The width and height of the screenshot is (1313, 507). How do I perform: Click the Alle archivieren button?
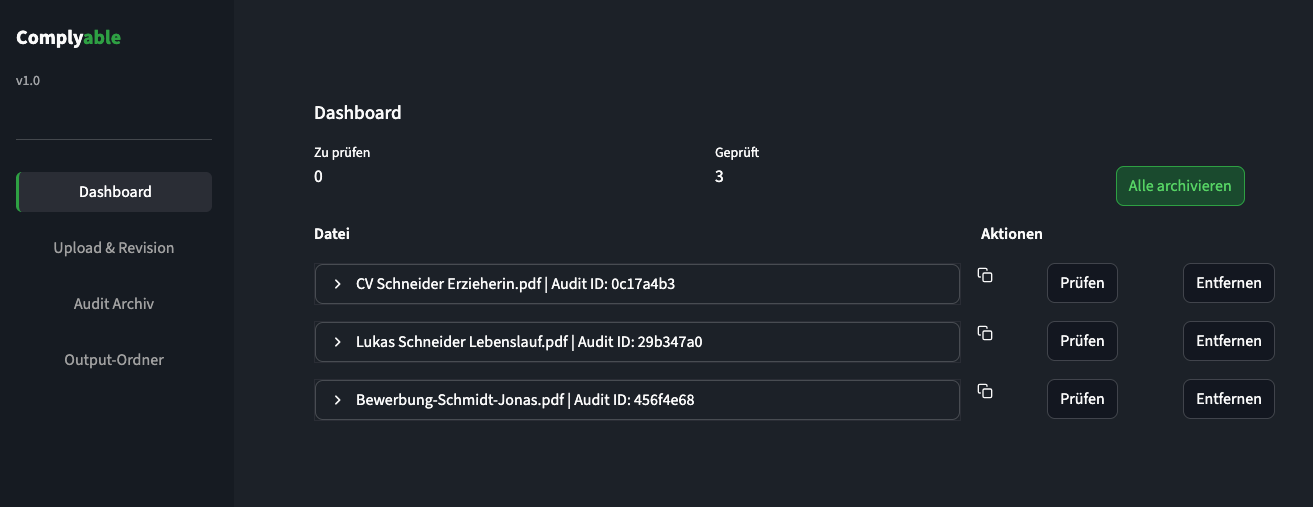coord(1180,186)
